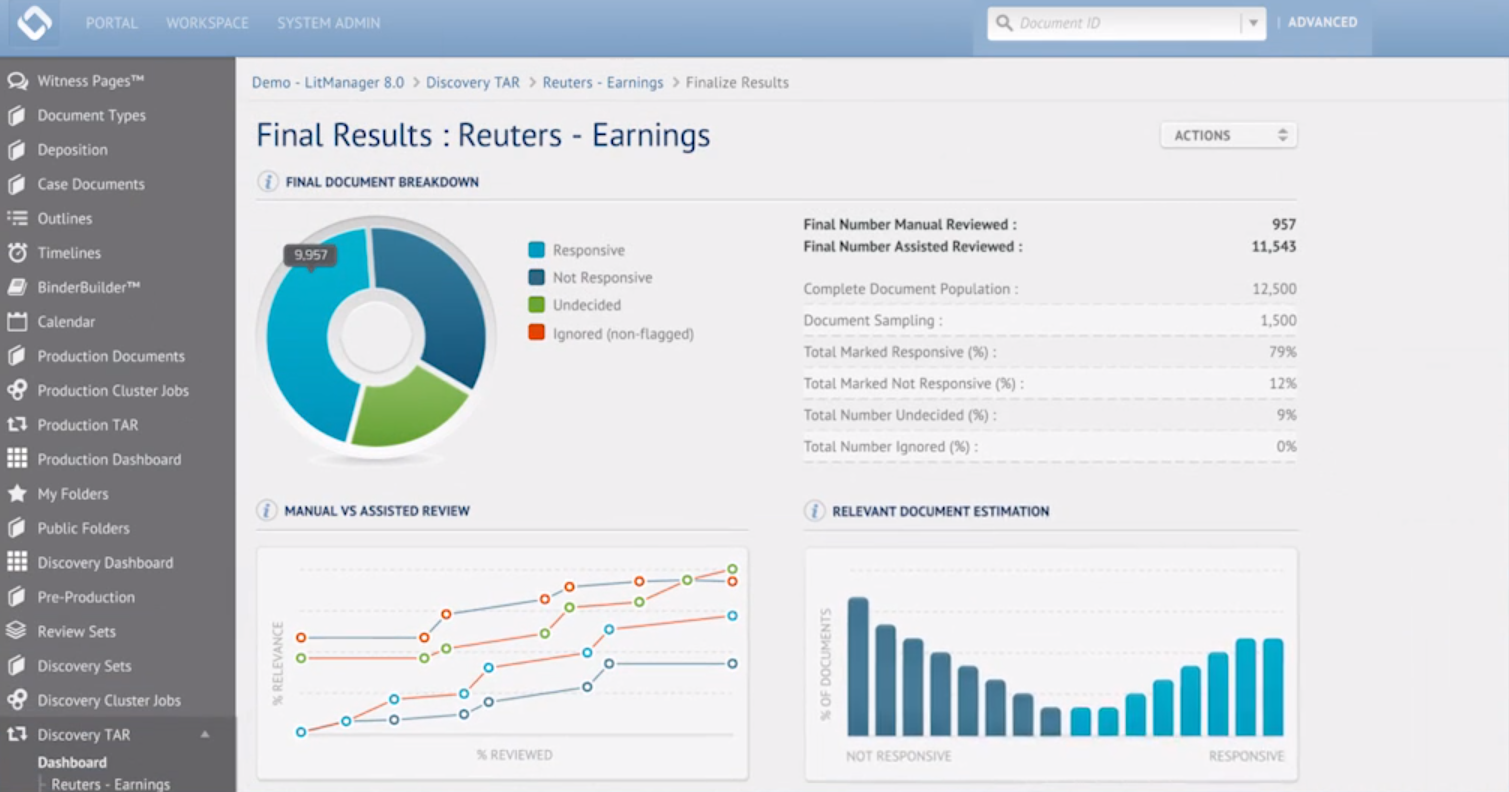Click the Production TAR arrows icon
1509x792 pixels.
point(17,425)
